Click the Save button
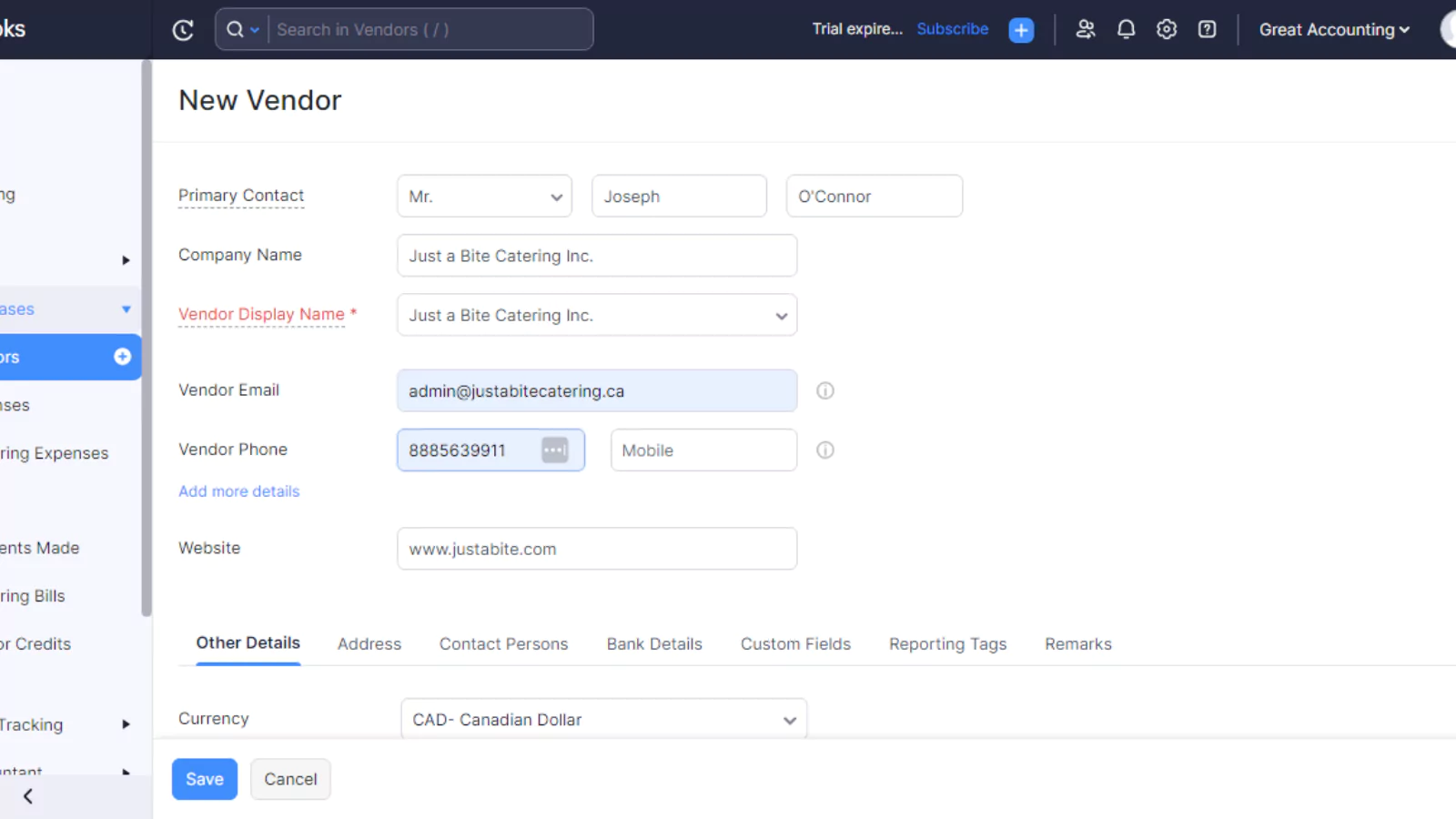The width and height of the screenshot is (1456, 819). coord(205,779)
